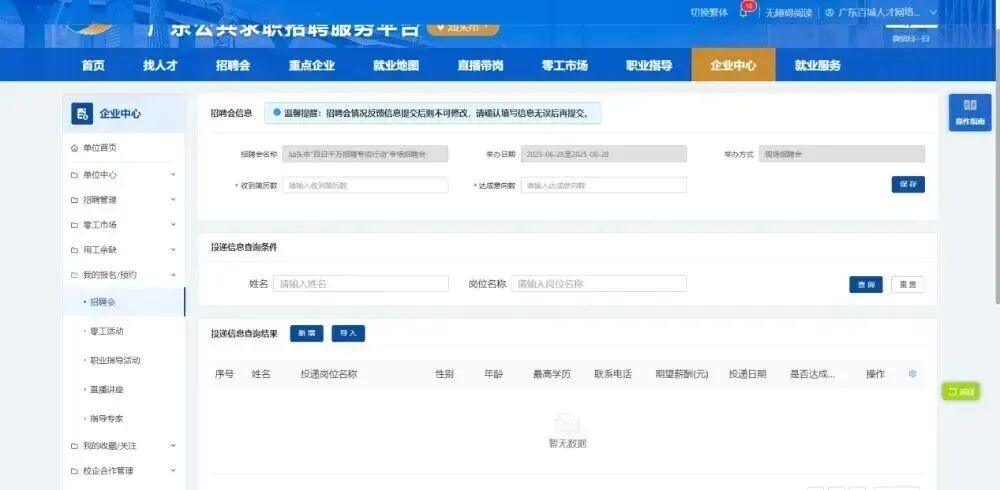Click the user avatar icon beside 广东百城人才网络
Image resolution: width=1000 pixels, height=490 pixels.
pyautogui.click(x=830, y=12)
